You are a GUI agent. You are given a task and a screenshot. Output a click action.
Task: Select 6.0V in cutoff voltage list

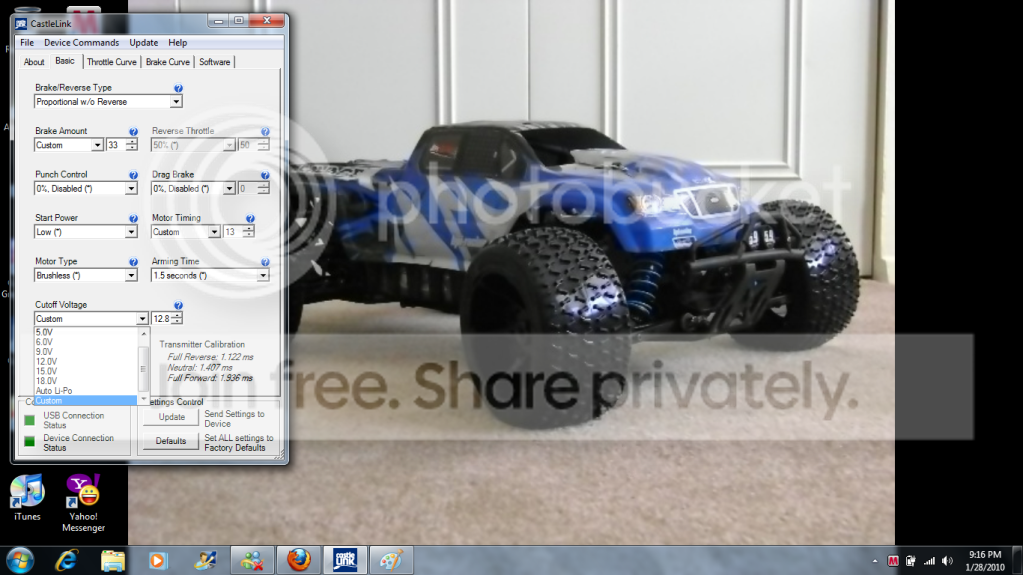tap(86, 342)
